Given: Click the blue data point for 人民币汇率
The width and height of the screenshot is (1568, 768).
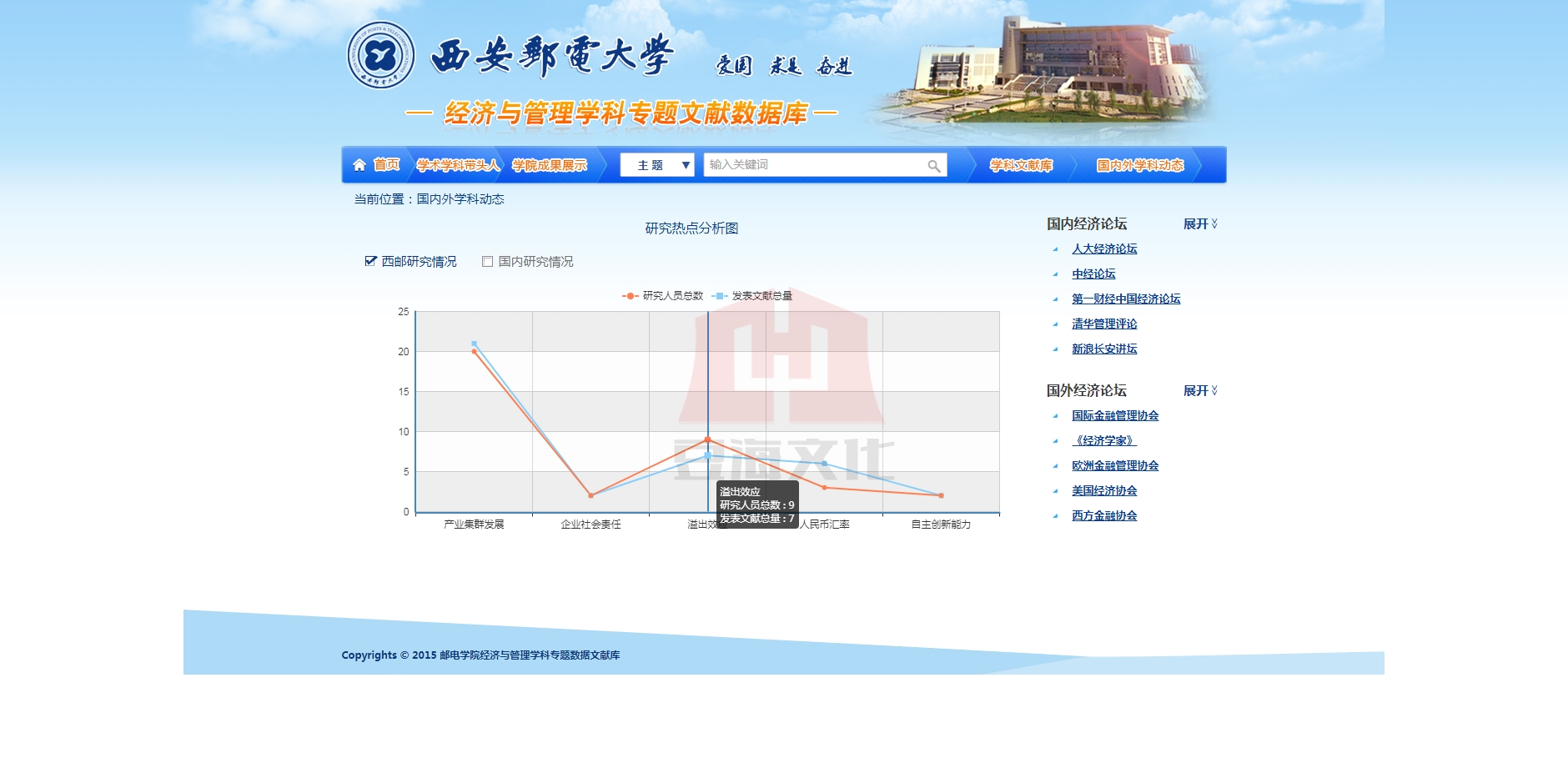Looking at the screenshot, I should (x=824, y=464).
